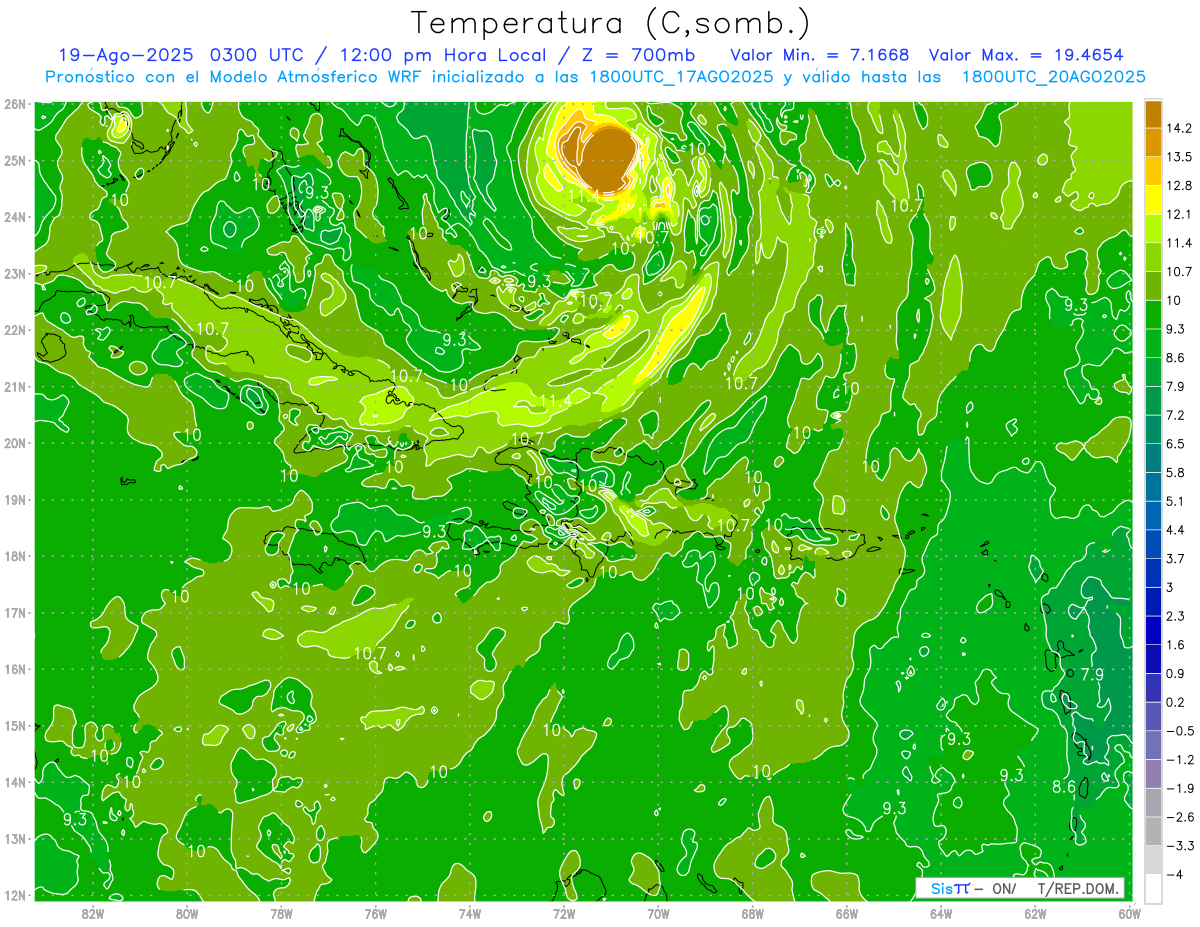
Task: Click the 13.5 value on the color scale
Action: point(1180,157)
